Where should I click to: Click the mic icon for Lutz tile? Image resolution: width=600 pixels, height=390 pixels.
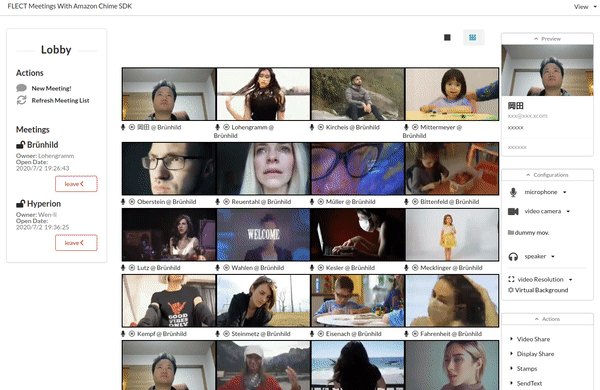[x=123, y=268]
